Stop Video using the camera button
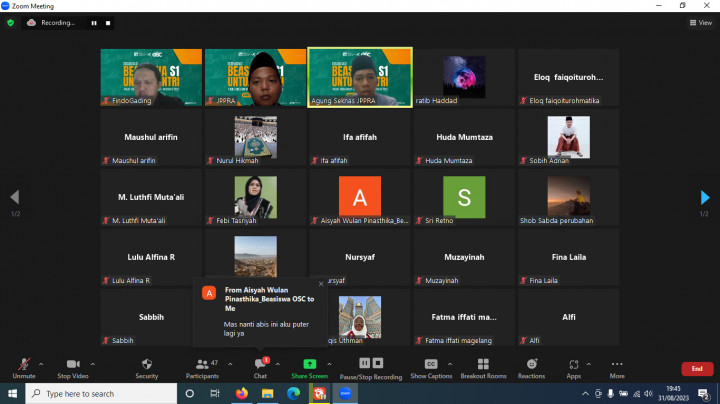The image size is (720, 404). point(71,367)
